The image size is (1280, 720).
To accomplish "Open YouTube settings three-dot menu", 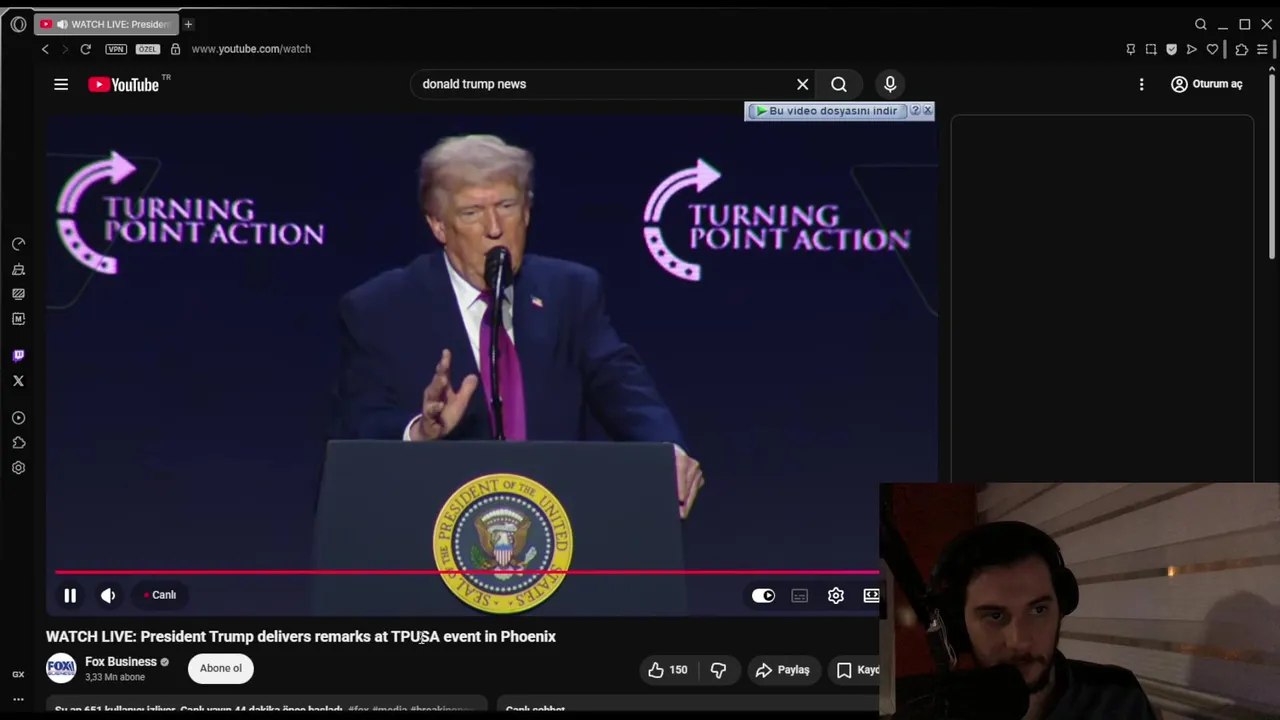I will (1141, 85).
